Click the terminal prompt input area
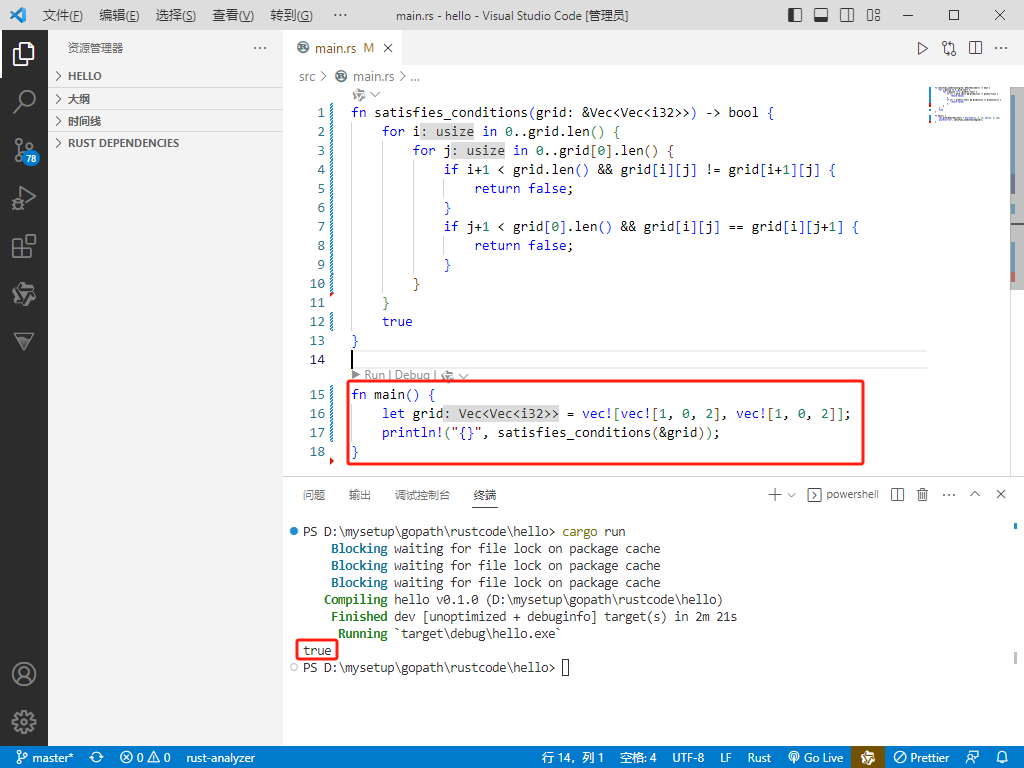 tap(566, 667)
